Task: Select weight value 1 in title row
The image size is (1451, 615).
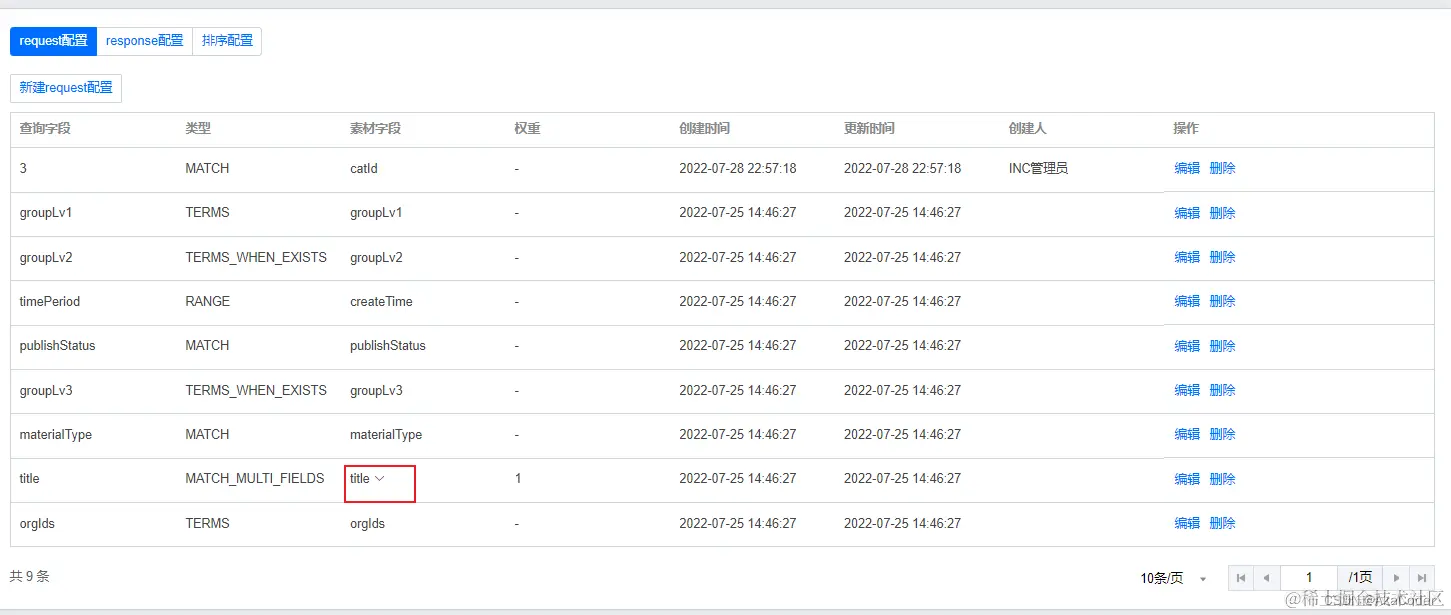Action: click(518, 479)
